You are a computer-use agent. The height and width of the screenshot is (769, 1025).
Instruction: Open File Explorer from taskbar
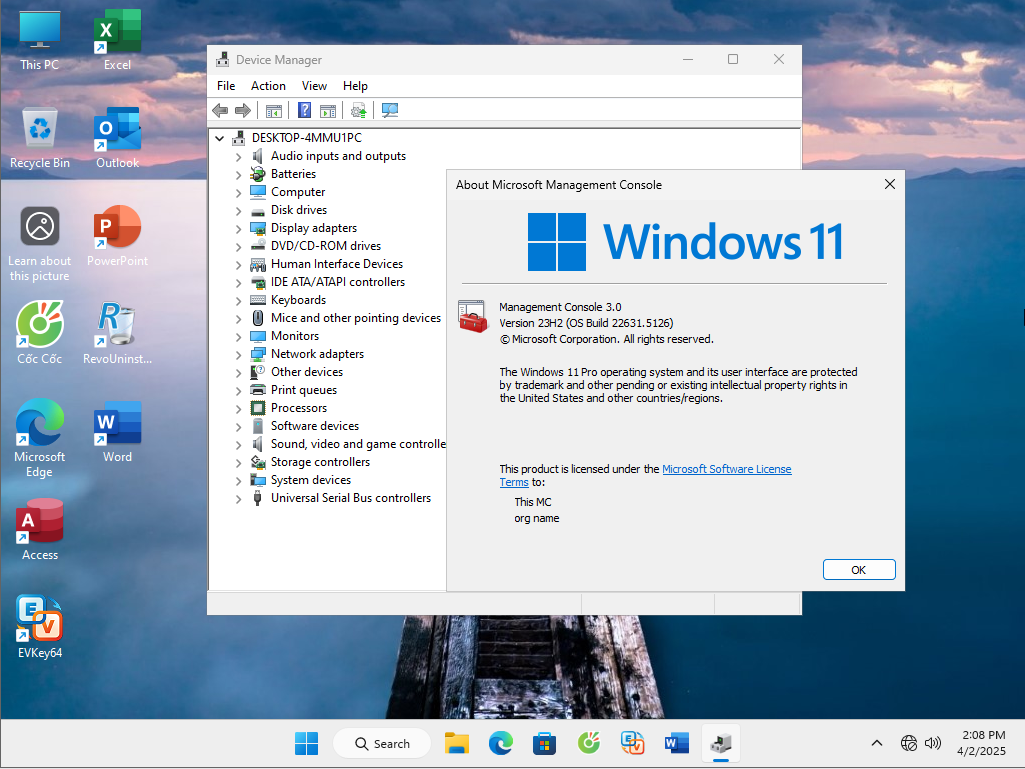coord(457,743)
